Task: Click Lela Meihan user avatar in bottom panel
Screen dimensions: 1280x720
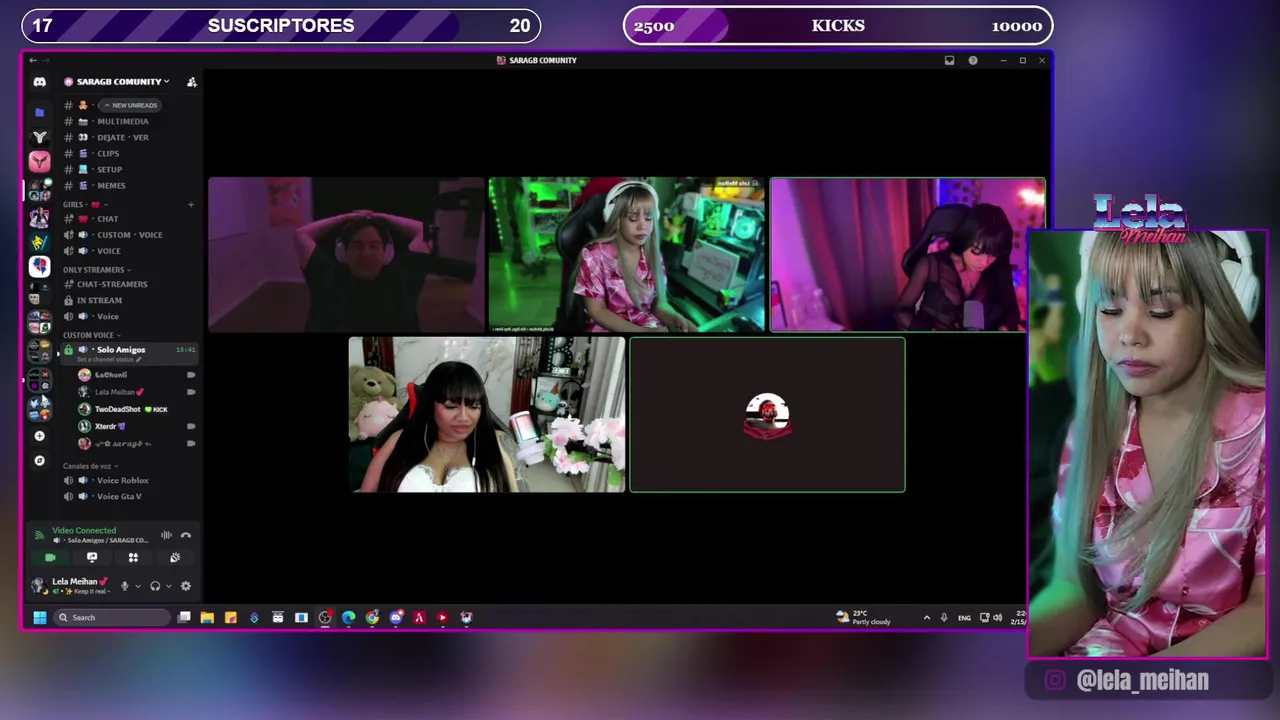Action: click(39, 585)
